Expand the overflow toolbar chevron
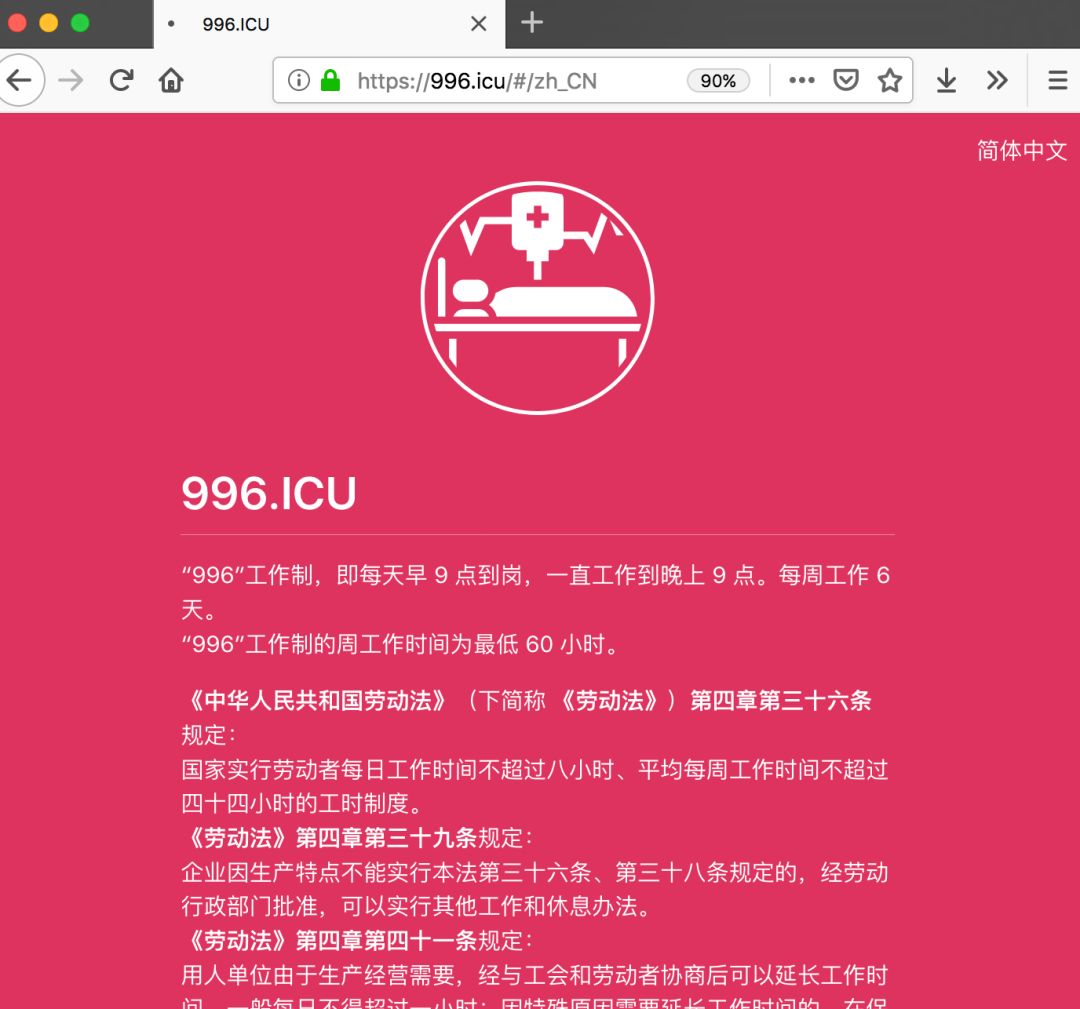The image size is (1080, 1009). tap(997, 81)
